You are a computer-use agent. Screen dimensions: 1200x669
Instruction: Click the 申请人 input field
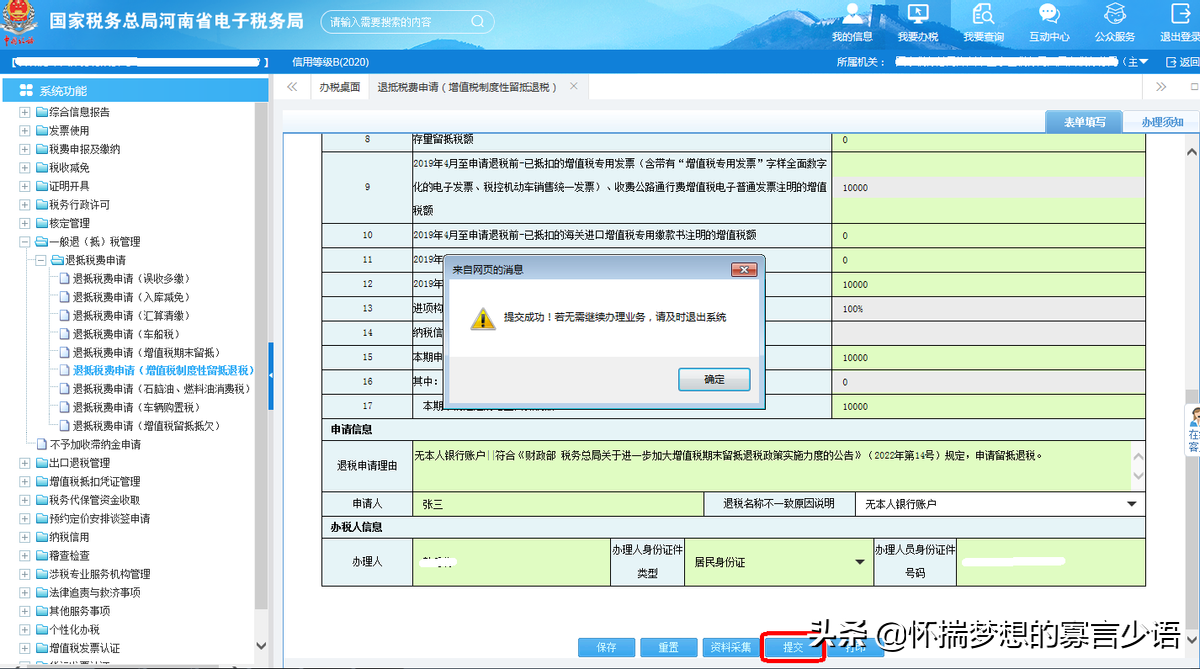(x=556, y=504)
